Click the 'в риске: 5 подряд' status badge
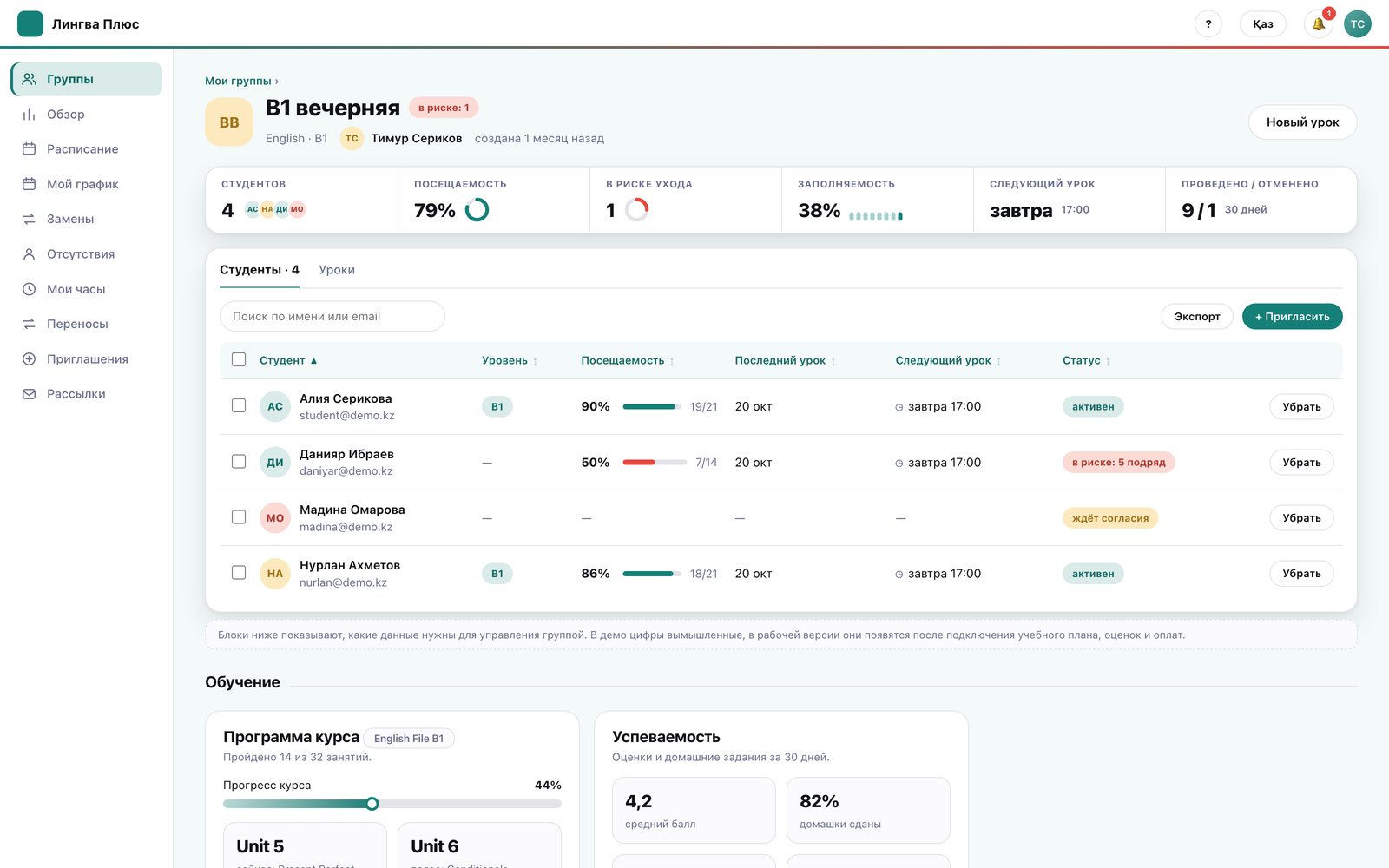Viewport: 1389px width, 868px height. pyautogui.click(x=1118, y=462)
